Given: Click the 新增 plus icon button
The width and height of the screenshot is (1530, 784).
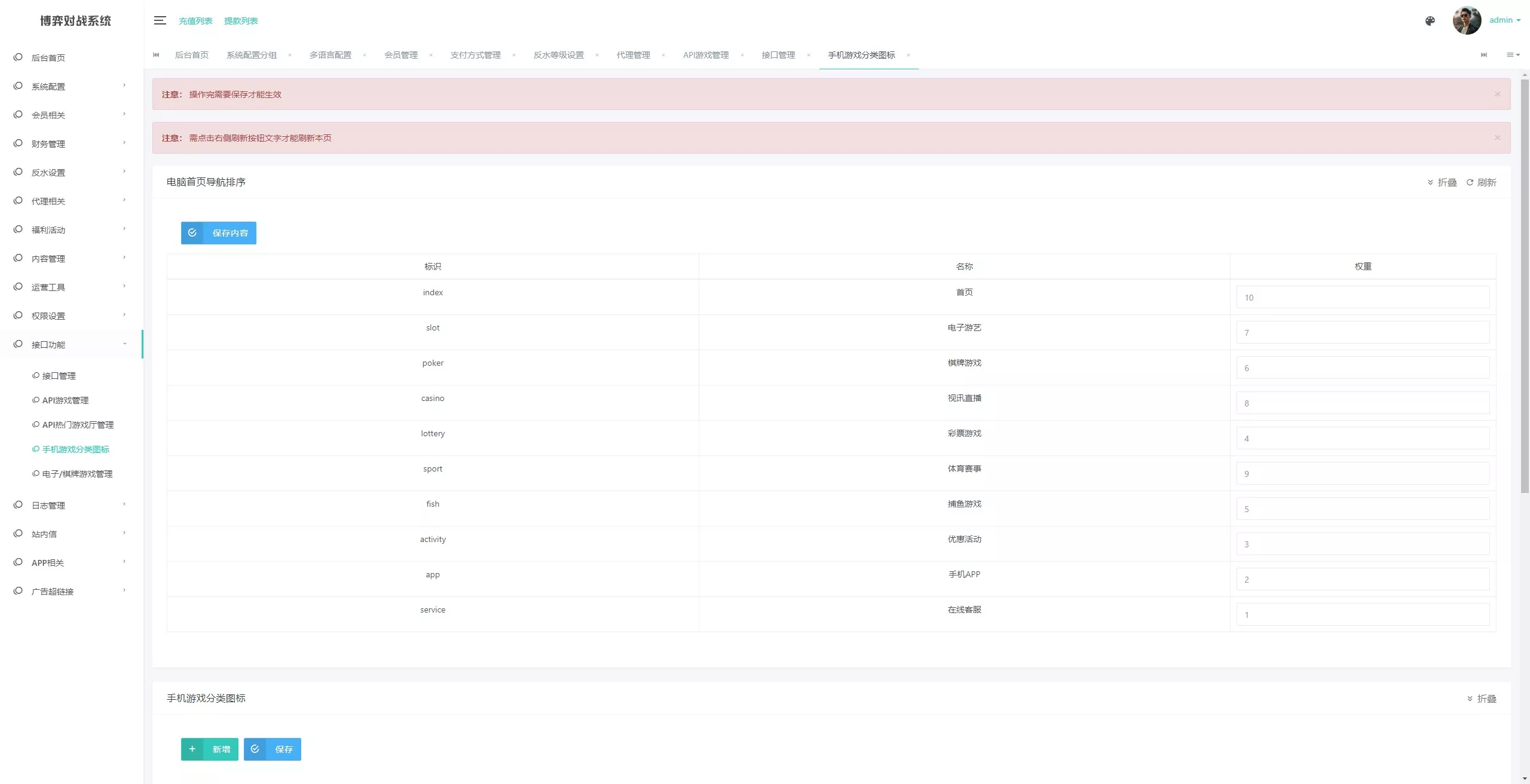Looking at the screenshot, I should point(192,749).
